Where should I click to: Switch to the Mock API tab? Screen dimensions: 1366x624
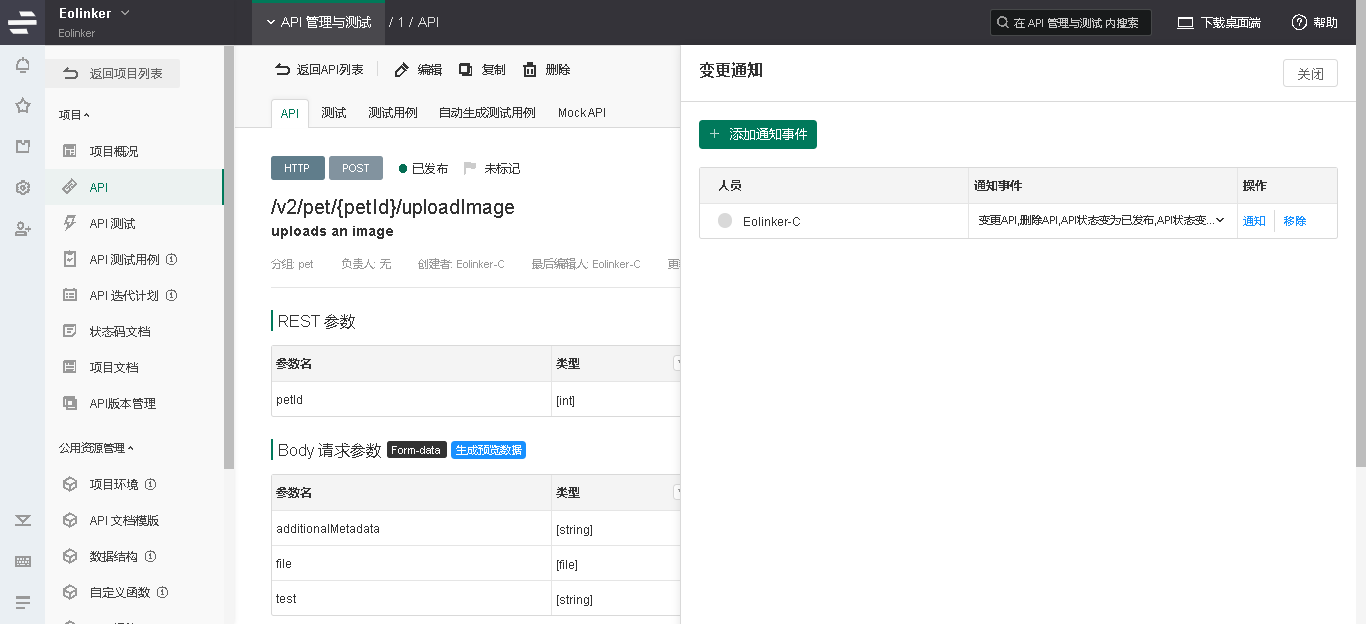tap(581, 113)
